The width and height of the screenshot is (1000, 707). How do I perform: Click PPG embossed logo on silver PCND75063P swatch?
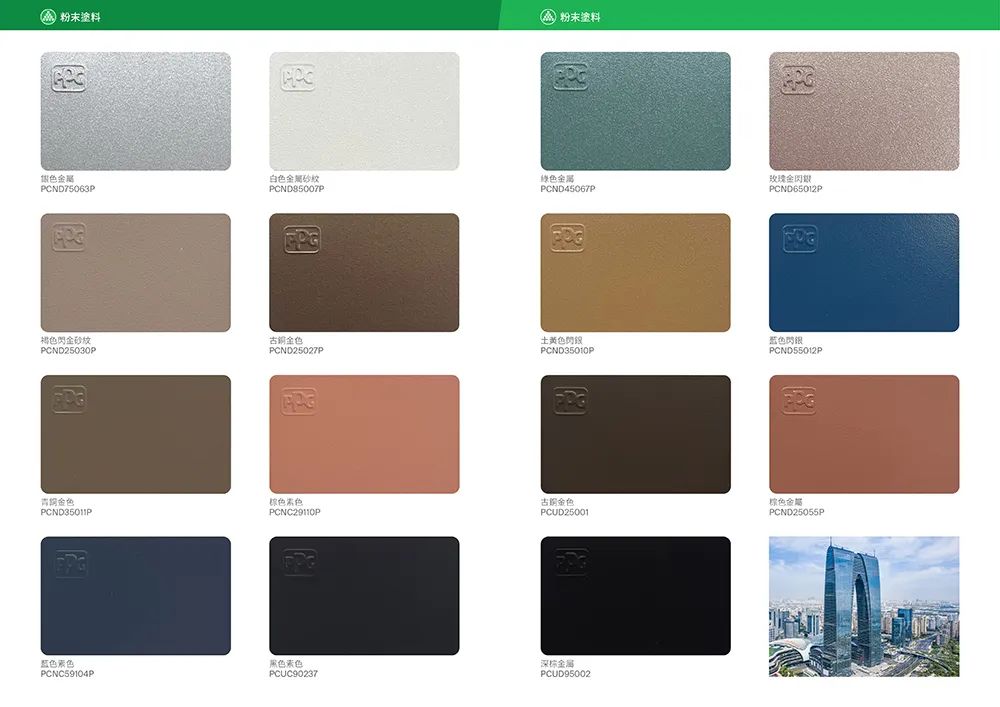[x=69, y=78]
